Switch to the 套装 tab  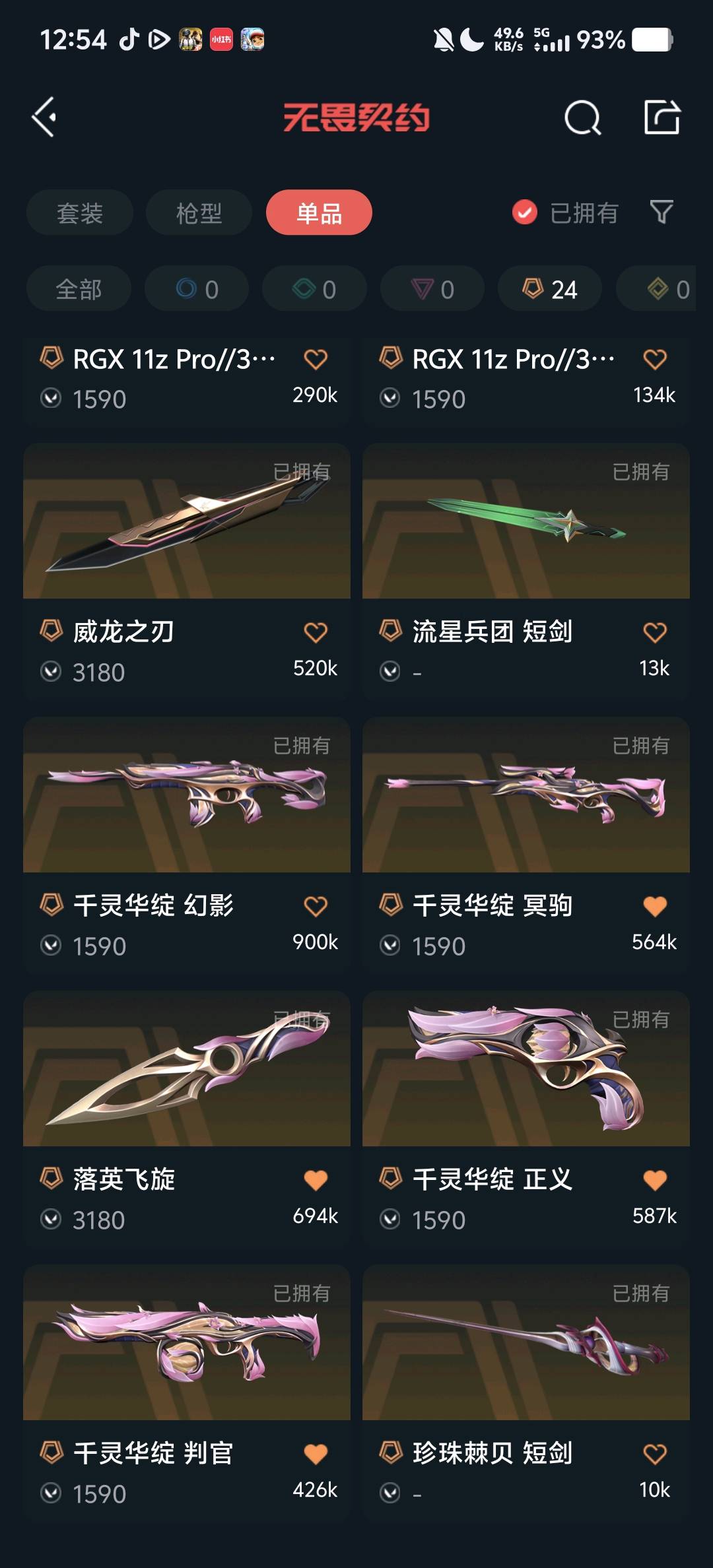click(80, 212)
